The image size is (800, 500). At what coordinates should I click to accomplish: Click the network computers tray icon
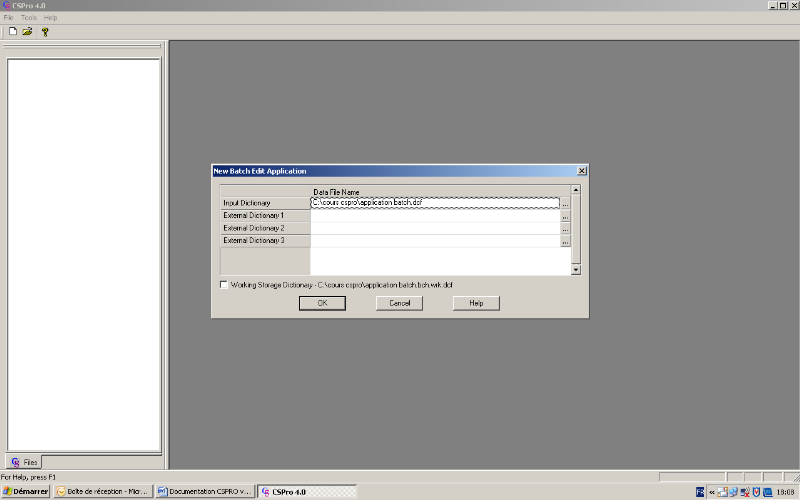pos(733,492)
